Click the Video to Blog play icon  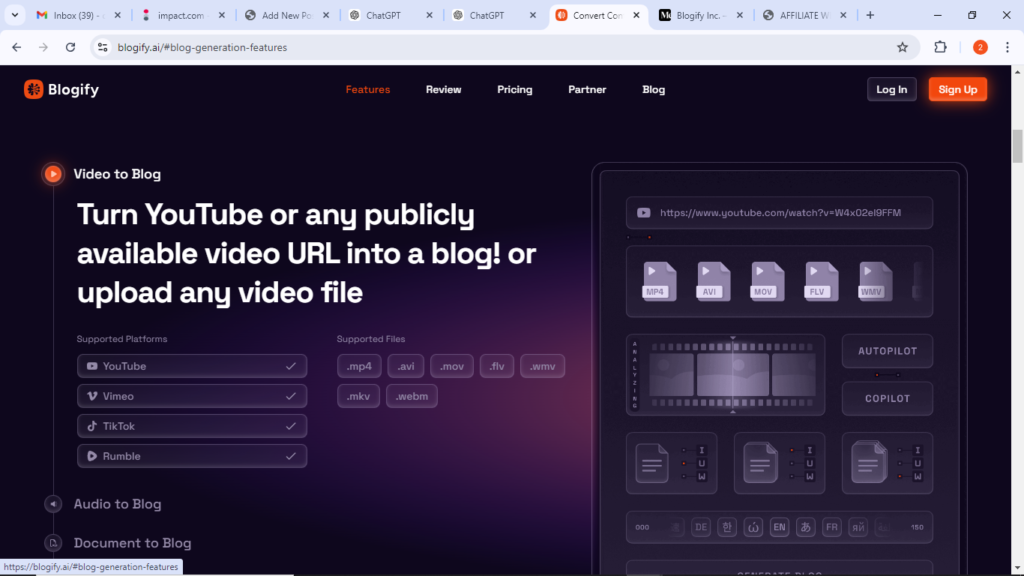pyautogui.click(x=53, y=174)
